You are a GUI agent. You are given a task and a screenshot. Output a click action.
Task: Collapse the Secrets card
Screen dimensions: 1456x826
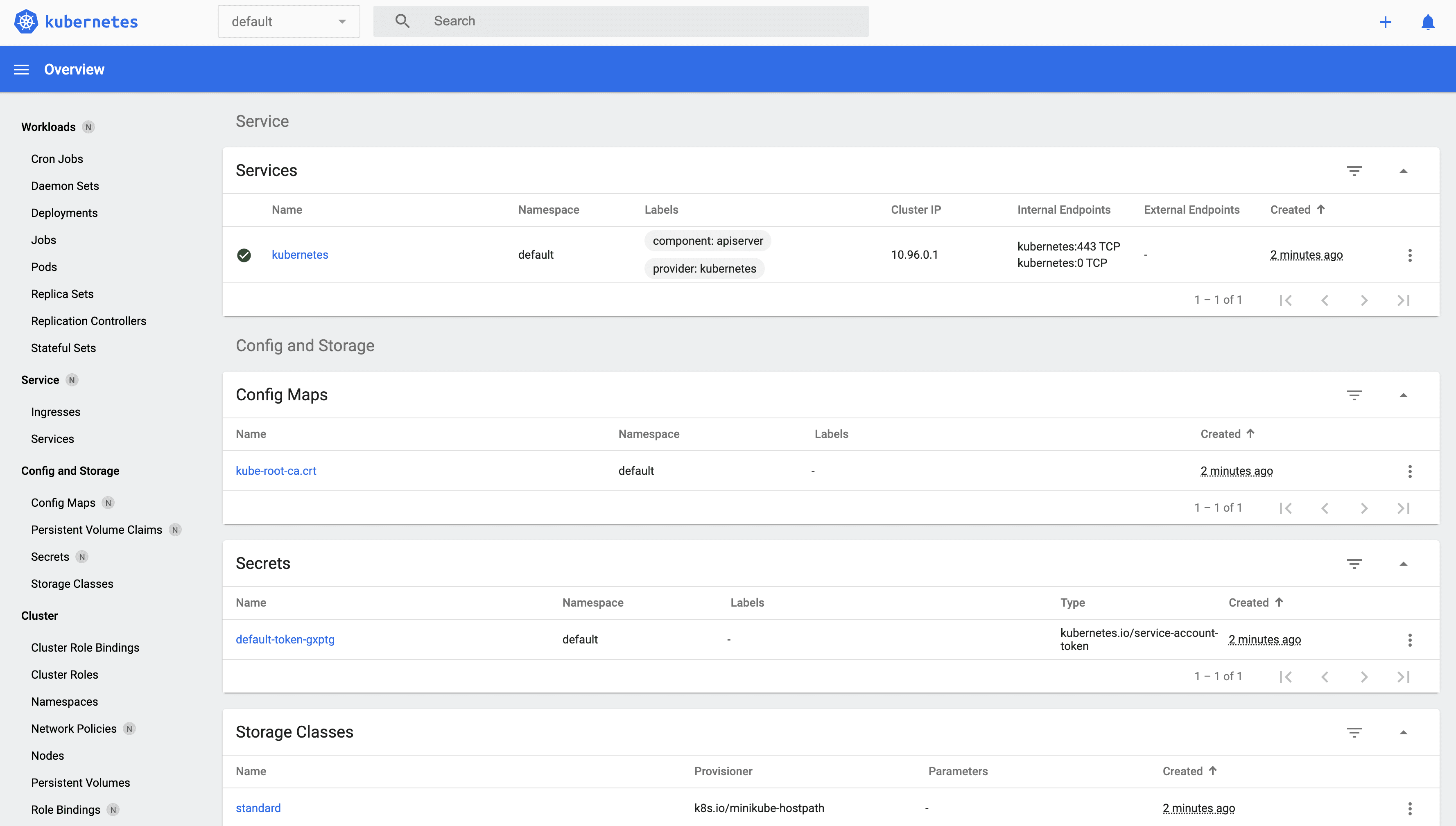[1403, 564]
